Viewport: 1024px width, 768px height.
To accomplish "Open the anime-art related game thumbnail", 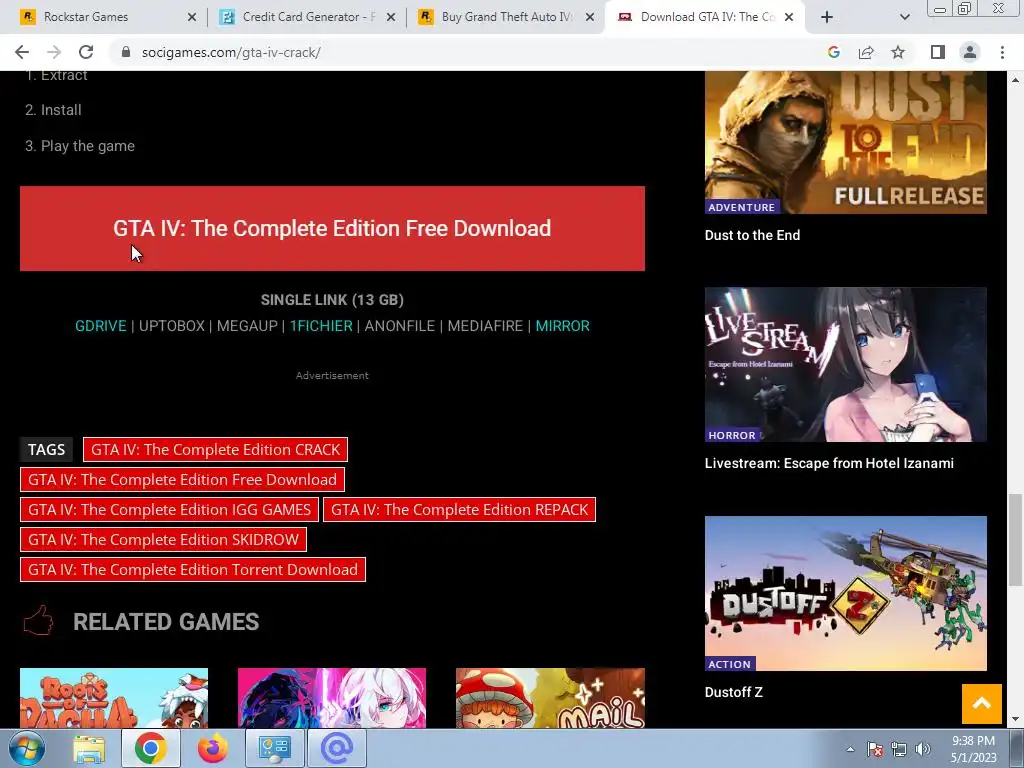I will (x=332, y=697).
